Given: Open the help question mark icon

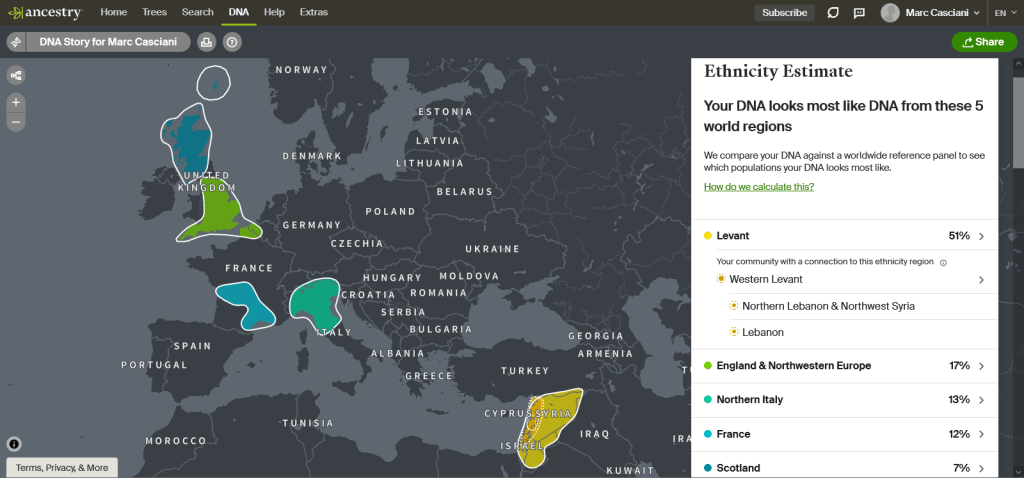Looking at the screenshot, I should (232, 42).
